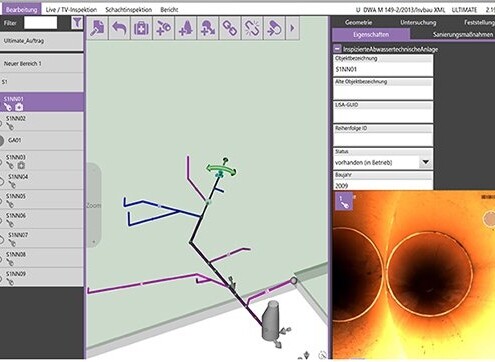The height and width of the screenshot is (362, 495).
Task: Click the document search toolbar icon
Action: click(x=97, y=28)
